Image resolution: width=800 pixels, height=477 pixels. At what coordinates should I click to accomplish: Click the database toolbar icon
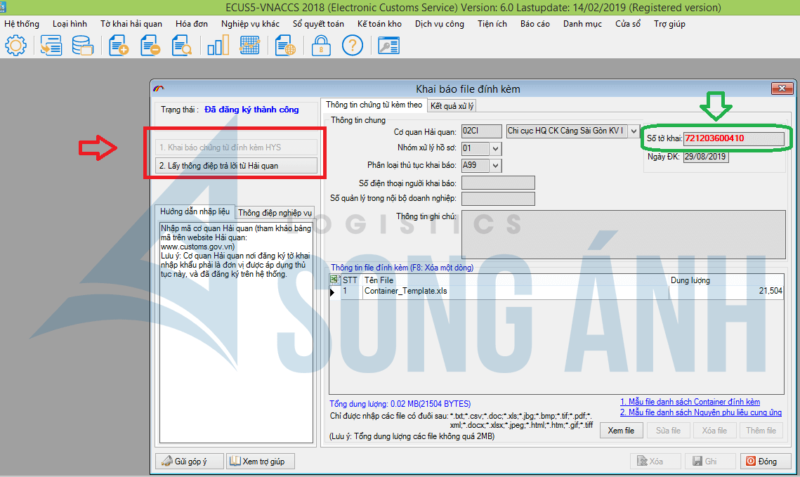click(84, 45)
